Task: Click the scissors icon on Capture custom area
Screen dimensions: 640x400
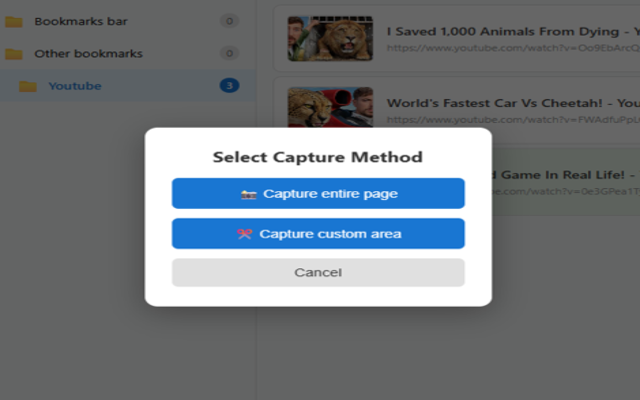Action: pyautogui.click(x=245, y=234)
